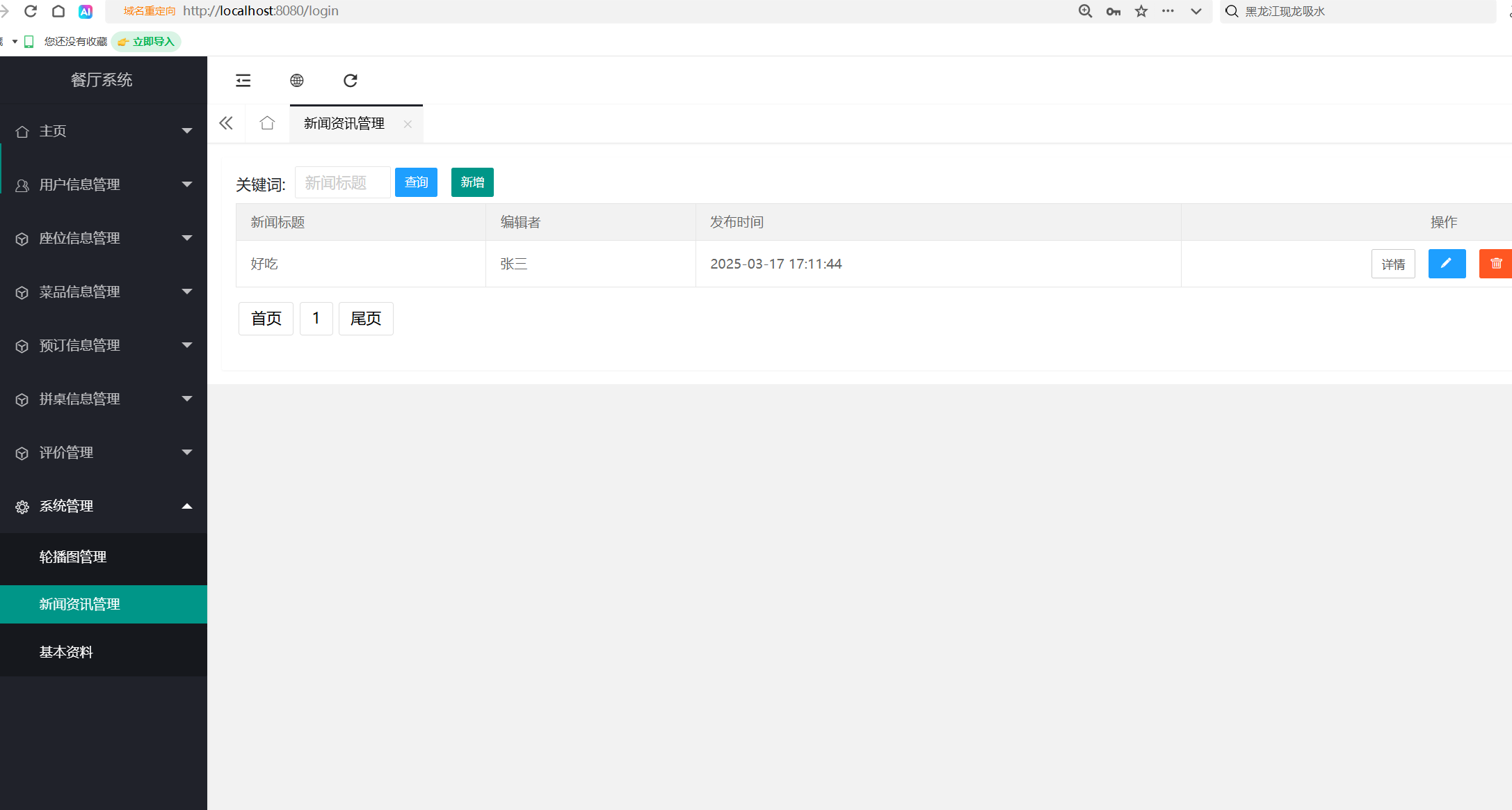Click the double-left arrow tab scroll icon

click(226, 124)
